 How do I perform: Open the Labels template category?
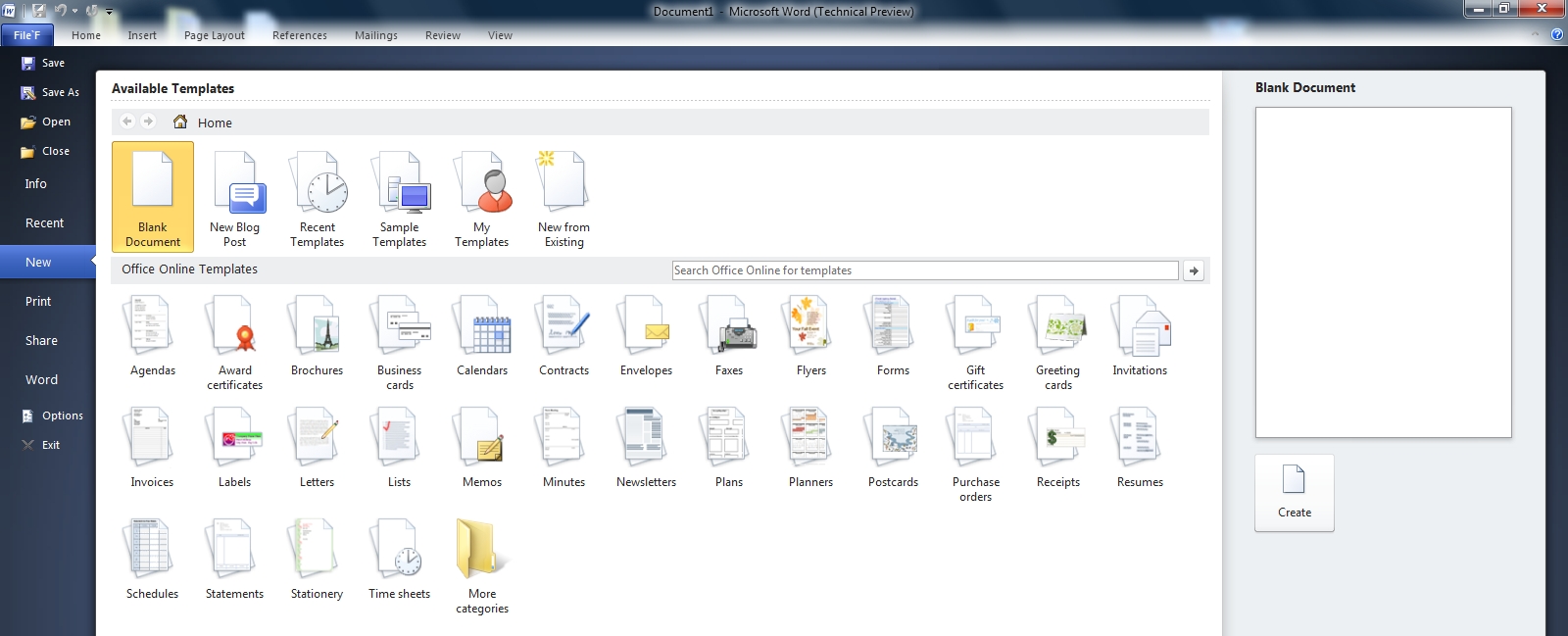pyautogui.click(x=235, y=449)
